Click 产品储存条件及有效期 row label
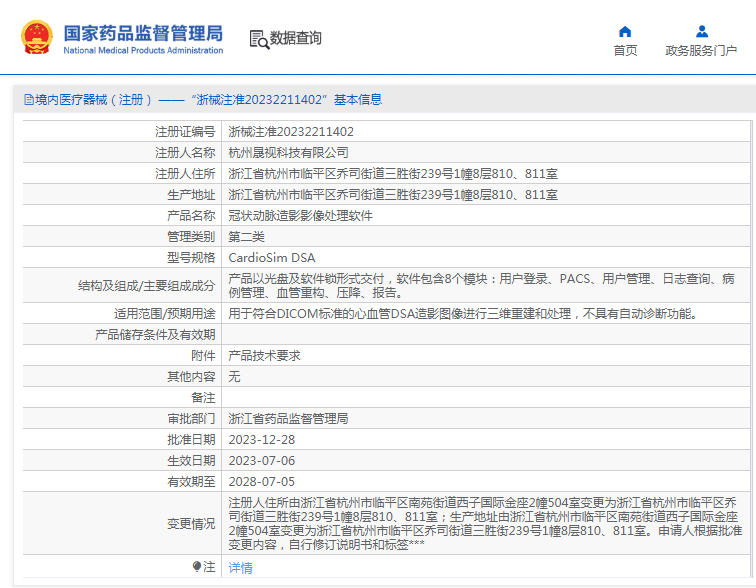 [155, 334]
